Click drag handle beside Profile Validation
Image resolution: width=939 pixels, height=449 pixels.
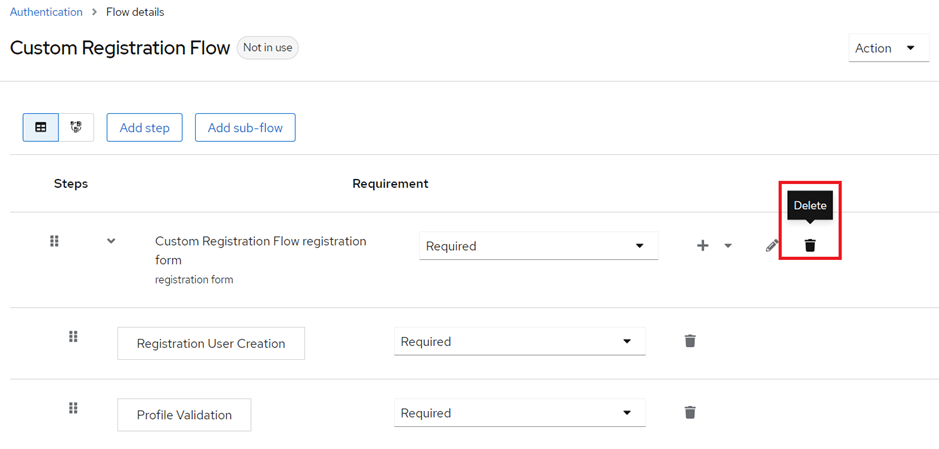point(73,408)
